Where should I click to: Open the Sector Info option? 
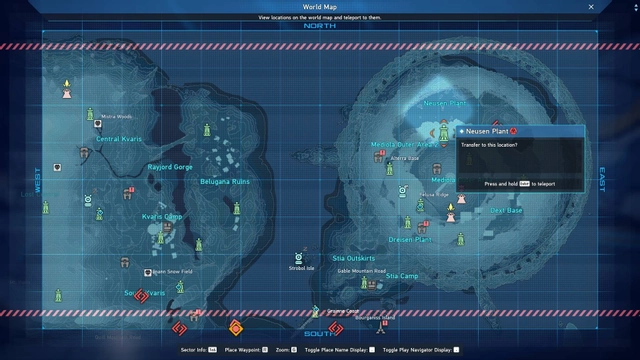199,350
